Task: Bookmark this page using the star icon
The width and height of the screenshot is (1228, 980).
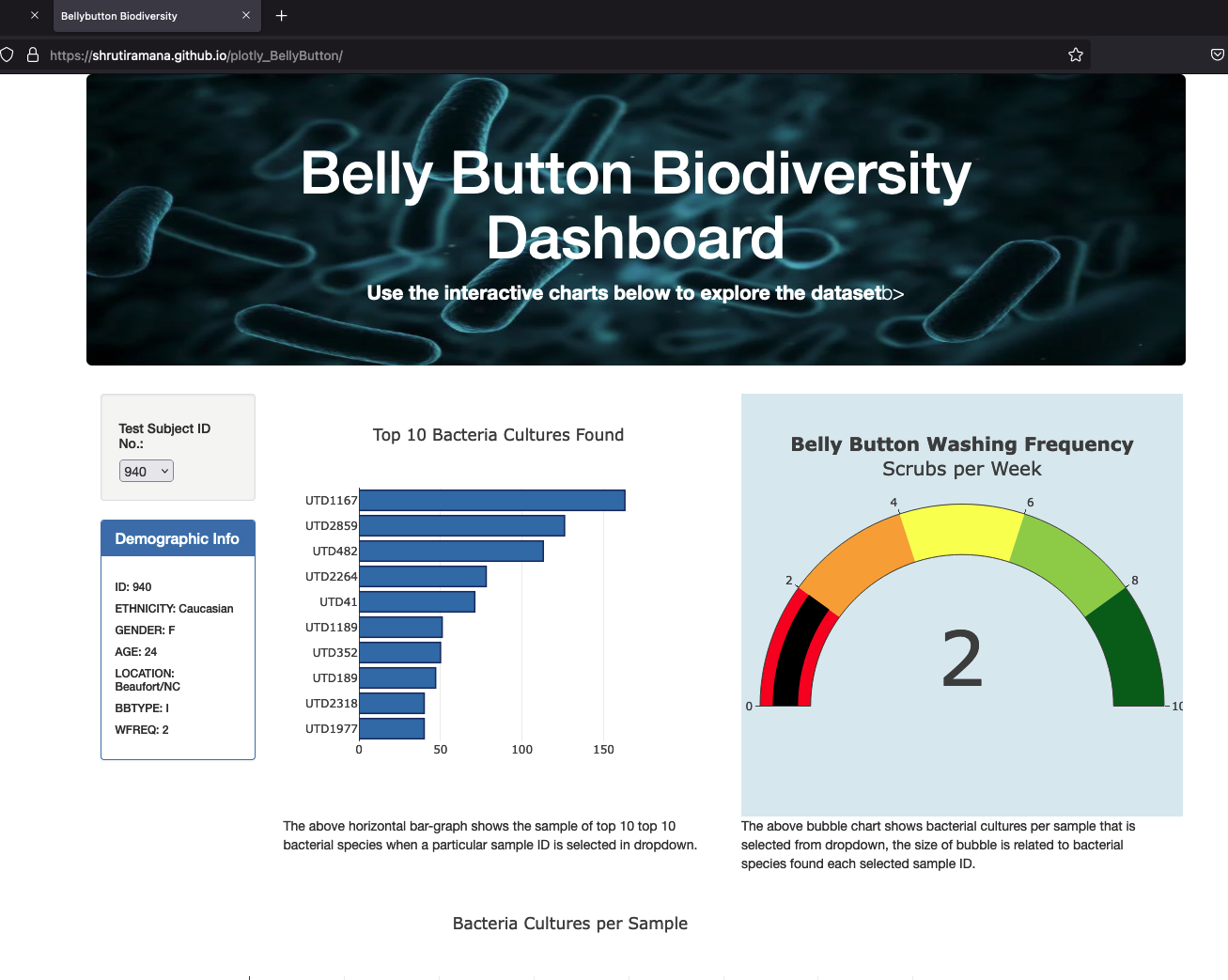Action: tap(1075, 54)
